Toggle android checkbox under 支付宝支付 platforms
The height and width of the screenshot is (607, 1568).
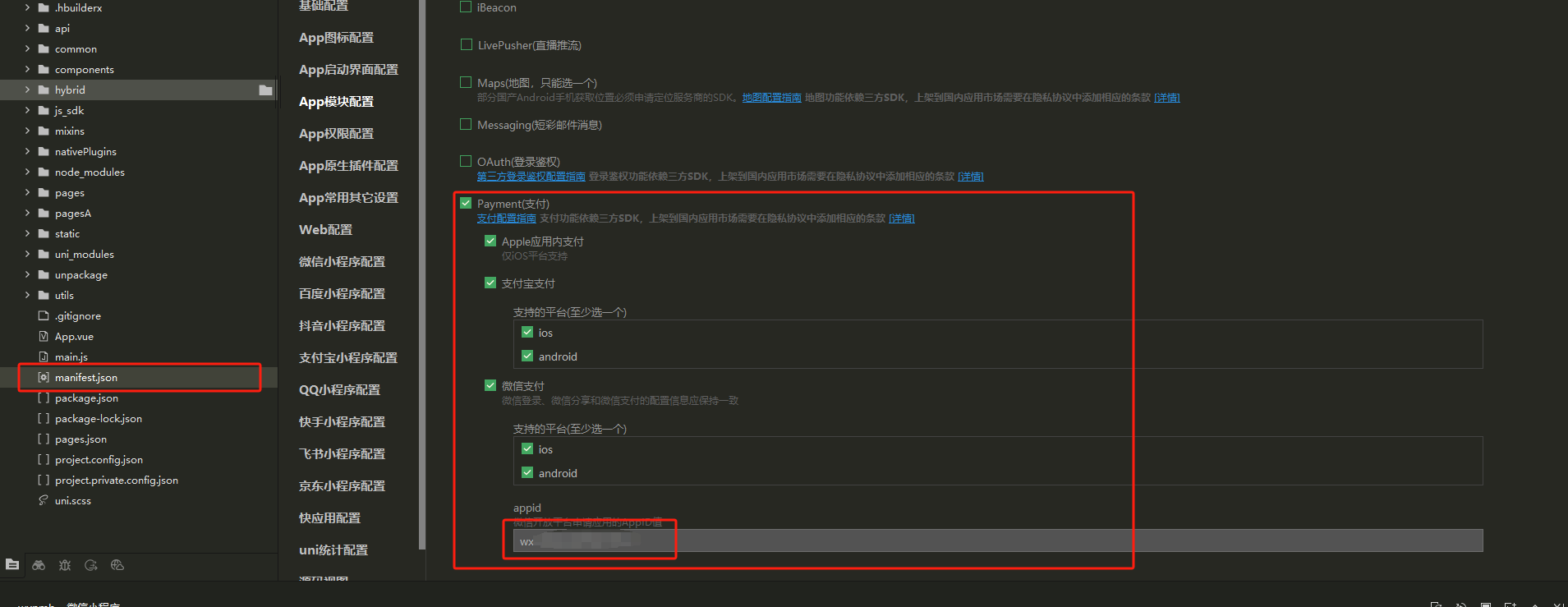click(x=527, y=356)
